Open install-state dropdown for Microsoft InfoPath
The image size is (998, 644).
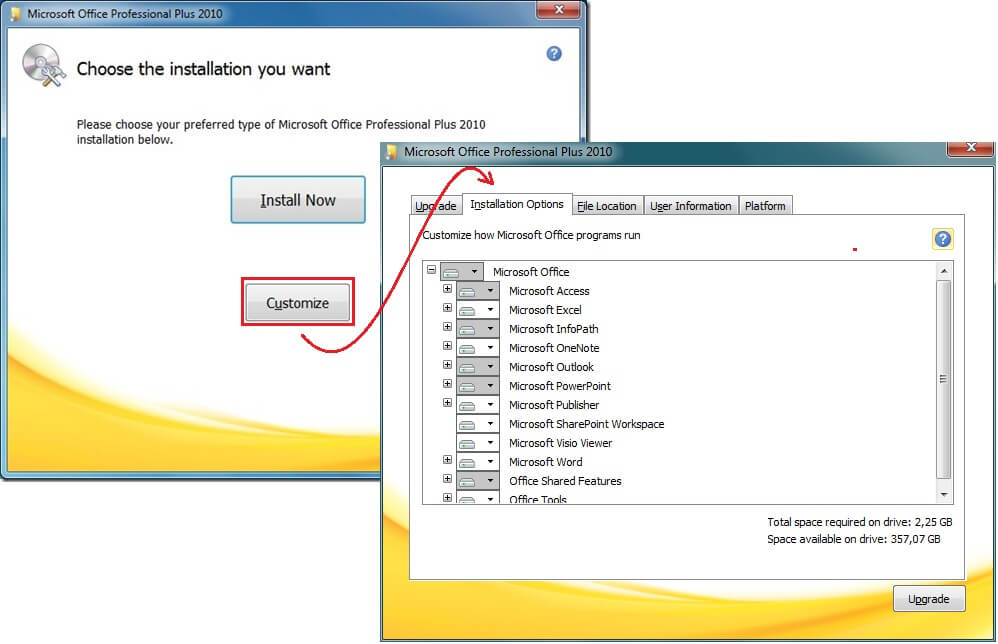click(x=477, y=329)
